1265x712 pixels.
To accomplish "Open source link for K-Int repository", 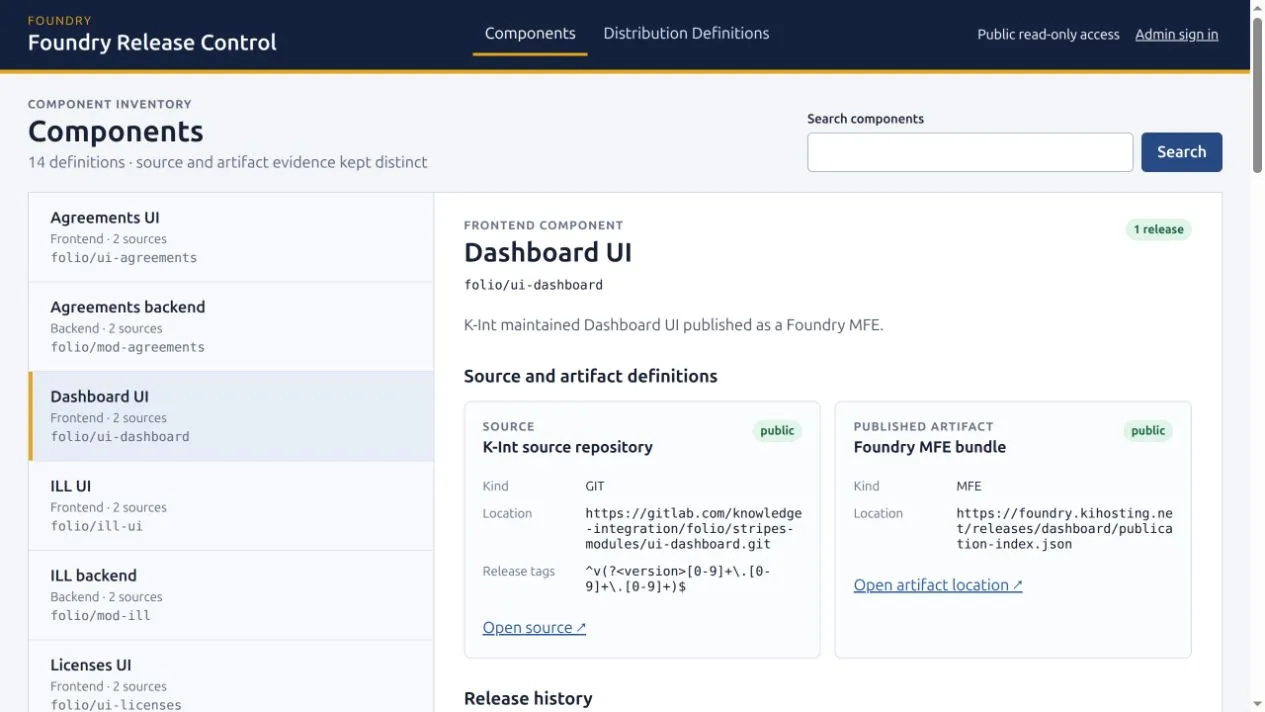I will (x=534, y=628).
